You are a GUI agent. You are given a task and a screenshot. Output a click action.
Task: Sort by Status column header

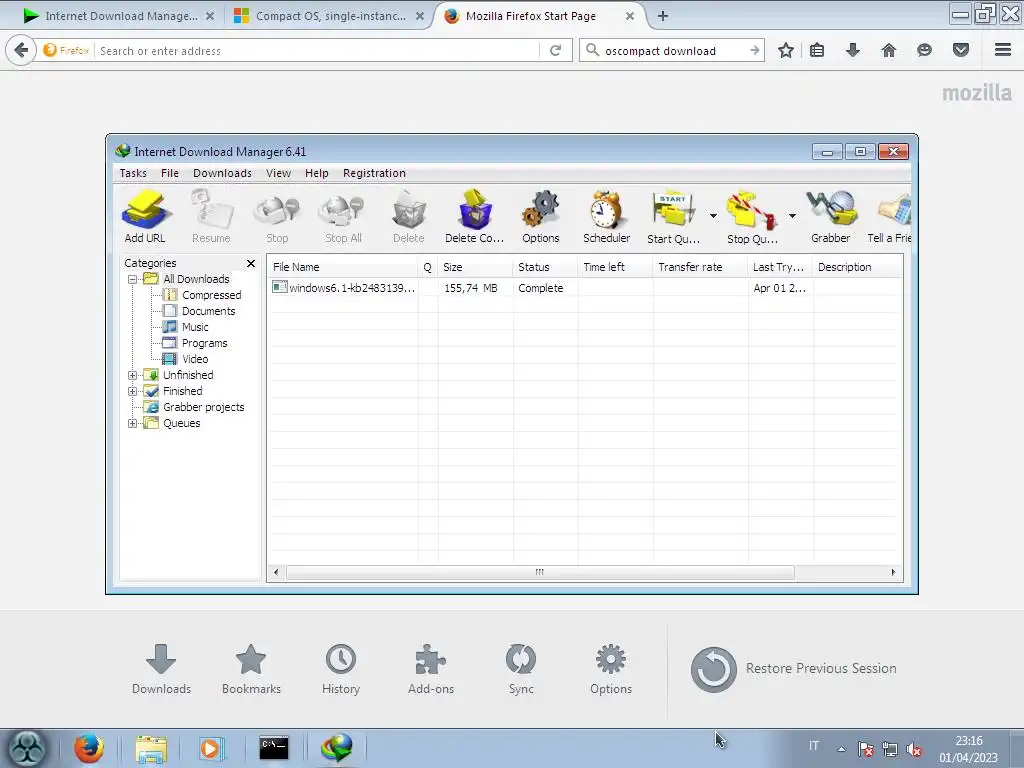(545, 267)
